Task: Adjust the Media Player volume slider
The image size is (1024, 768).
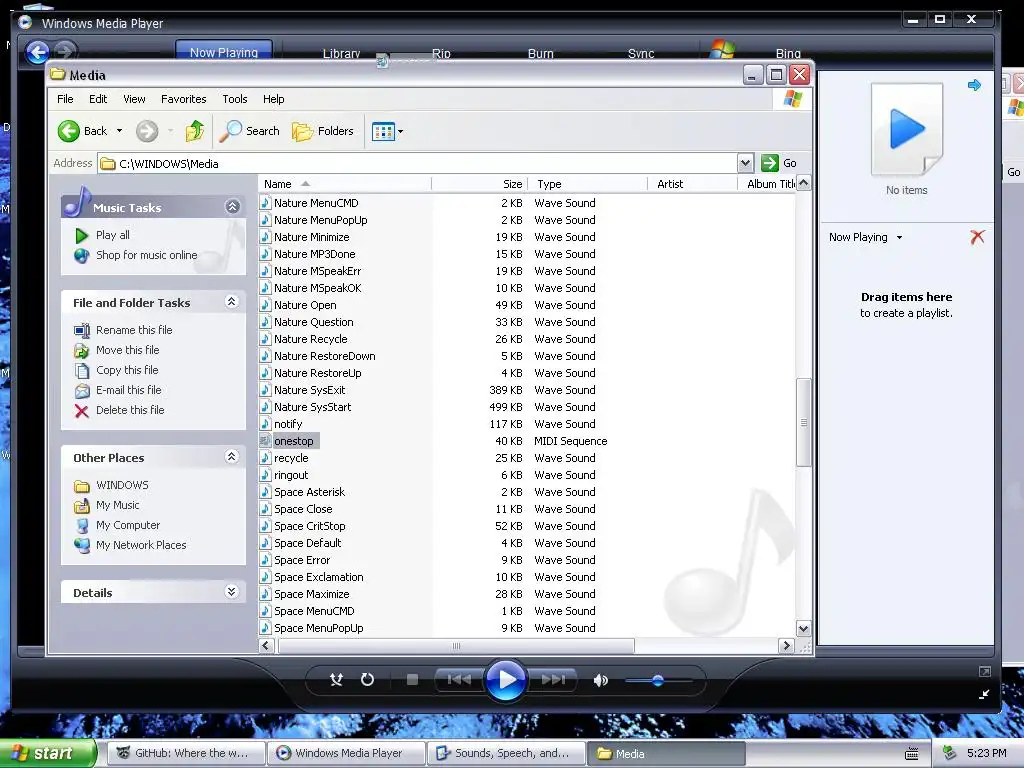Action: pyautogui.click(x=658, y=680)
